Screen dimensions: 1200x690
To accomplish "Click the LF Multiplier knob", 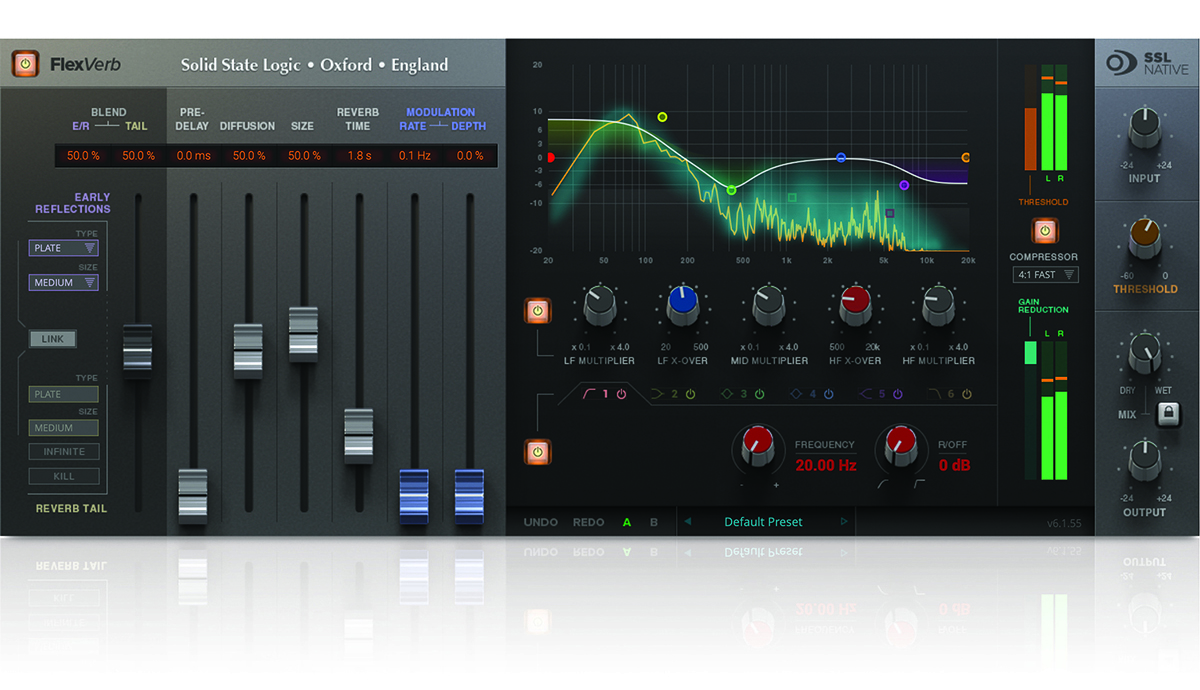I will click(598, 305).
